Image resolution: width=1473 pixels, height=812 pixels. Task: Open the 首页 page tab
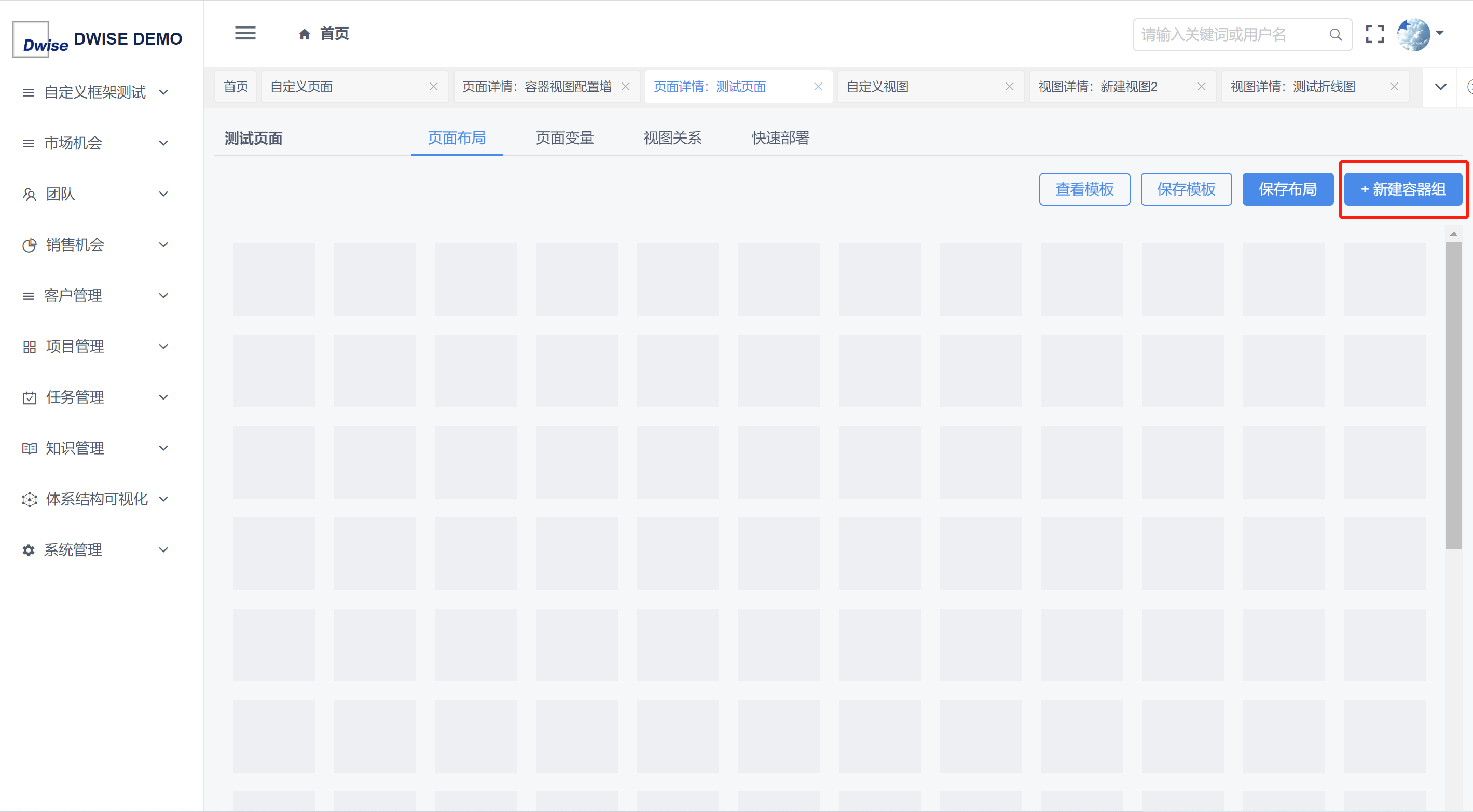click(x=236, y=87)
